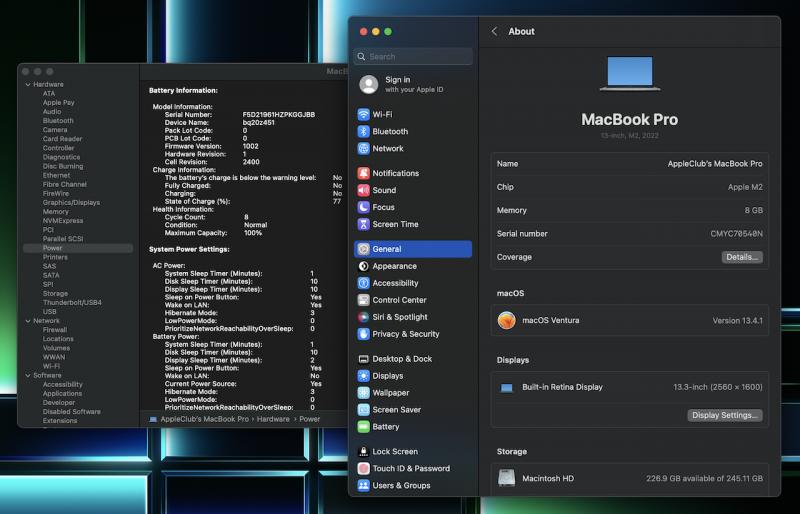800x514 pixels.
Task: Open Applications under Software section
Action: point(62,394)
